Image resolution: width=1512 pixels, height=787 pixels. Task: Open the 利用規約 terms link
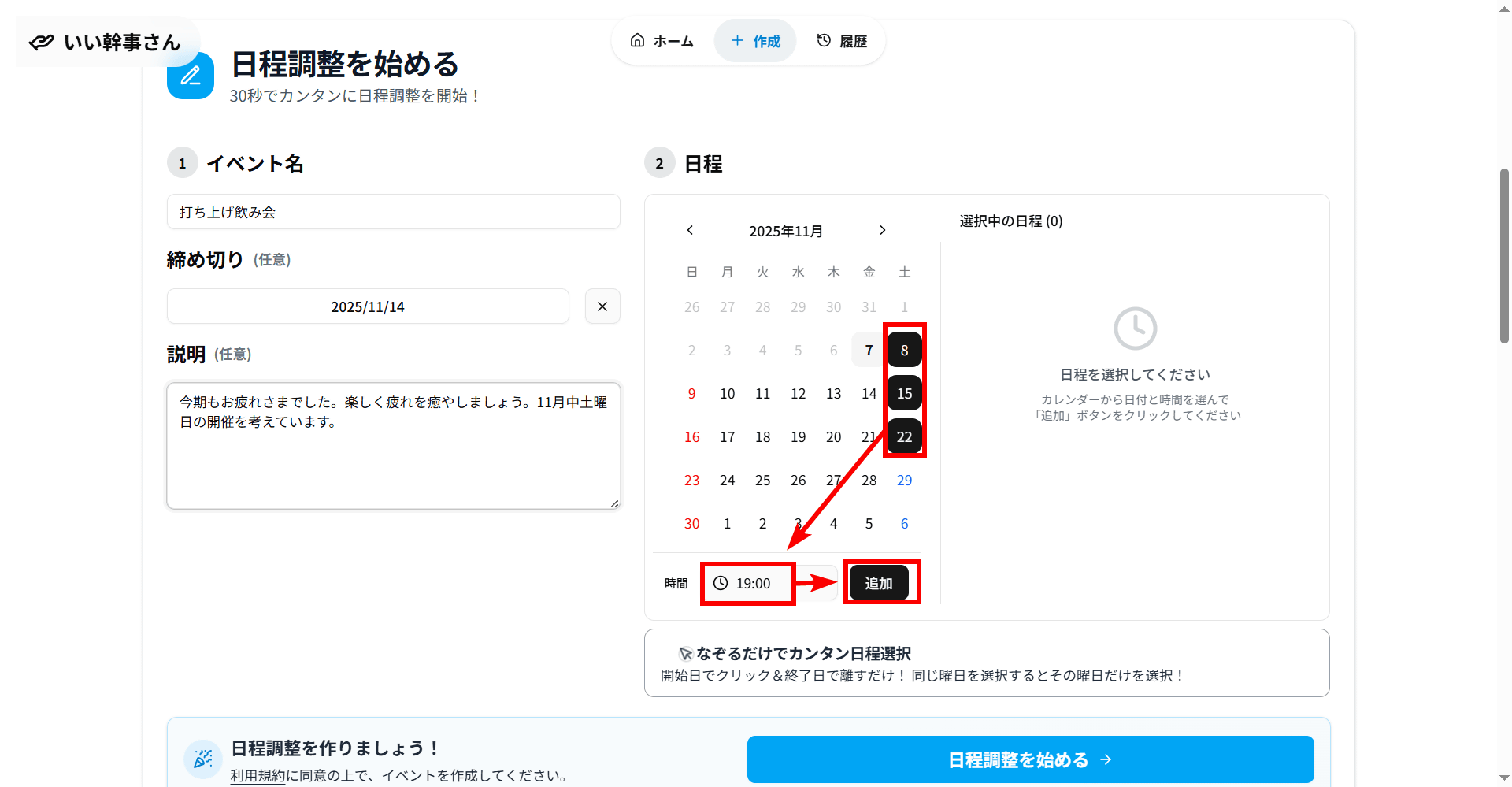(258, 776)
